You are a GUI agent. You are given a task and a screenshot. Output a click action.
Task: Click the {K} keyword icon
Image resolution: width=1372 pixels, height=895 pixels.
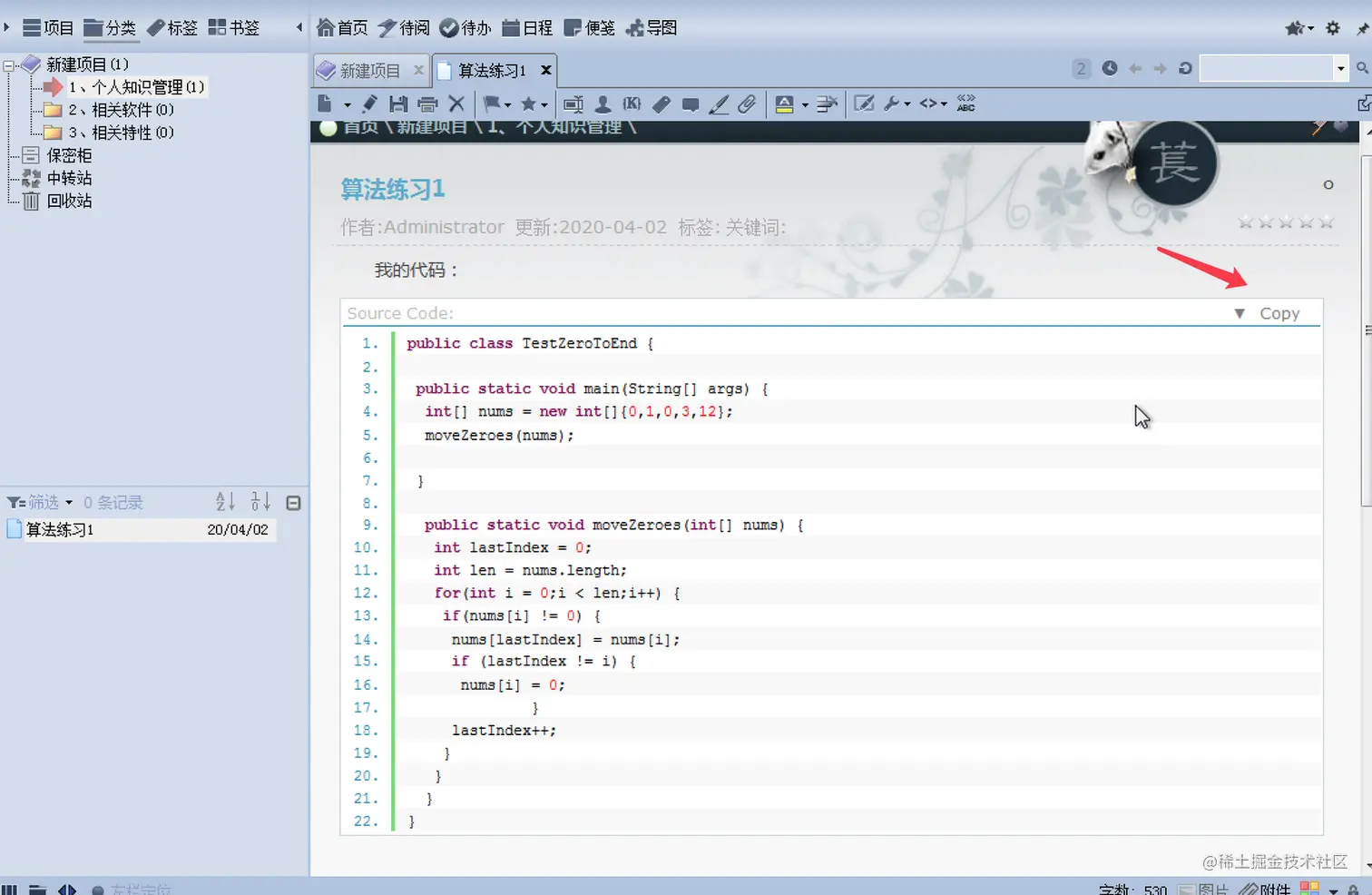pos(632,104)
